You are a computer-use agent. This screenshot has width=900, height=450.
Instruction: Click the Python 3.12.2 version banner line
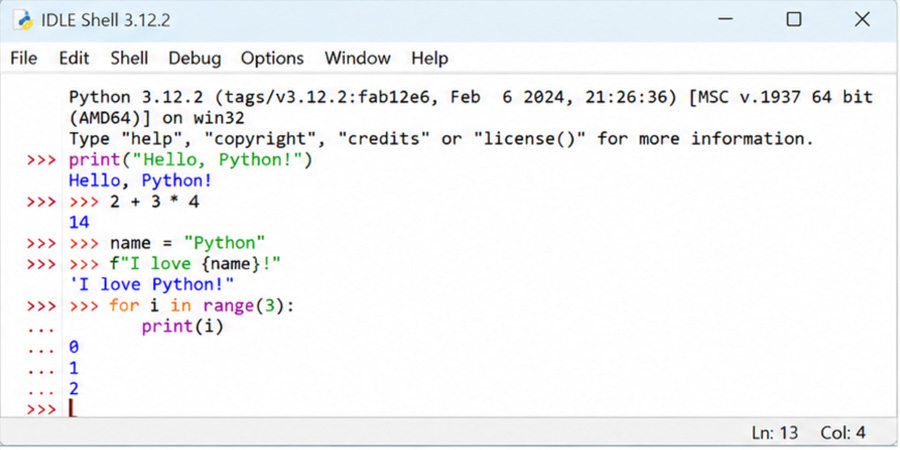coord(471,97)
